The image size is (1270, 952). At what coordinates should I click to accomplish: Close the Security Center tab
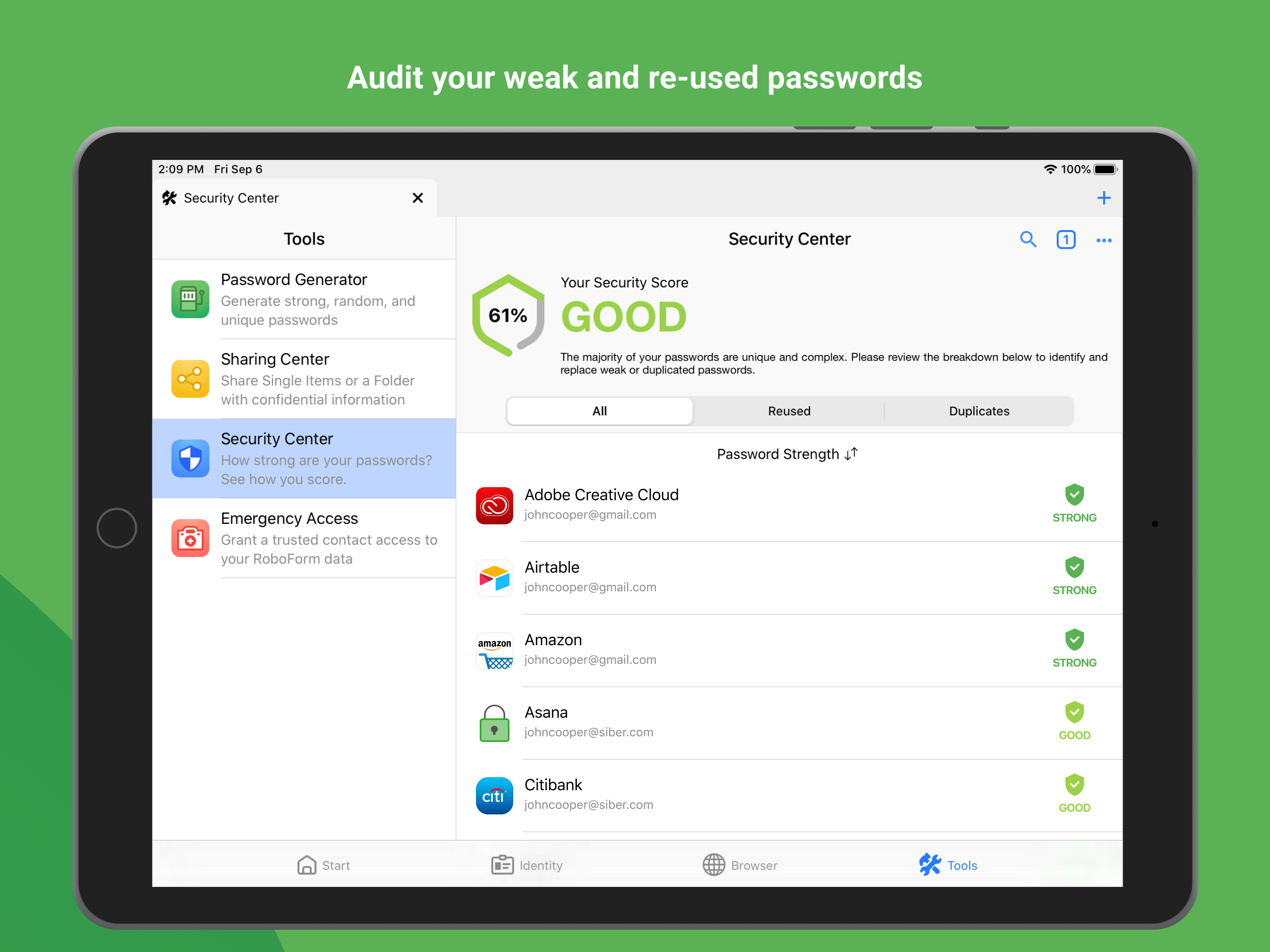417,198
